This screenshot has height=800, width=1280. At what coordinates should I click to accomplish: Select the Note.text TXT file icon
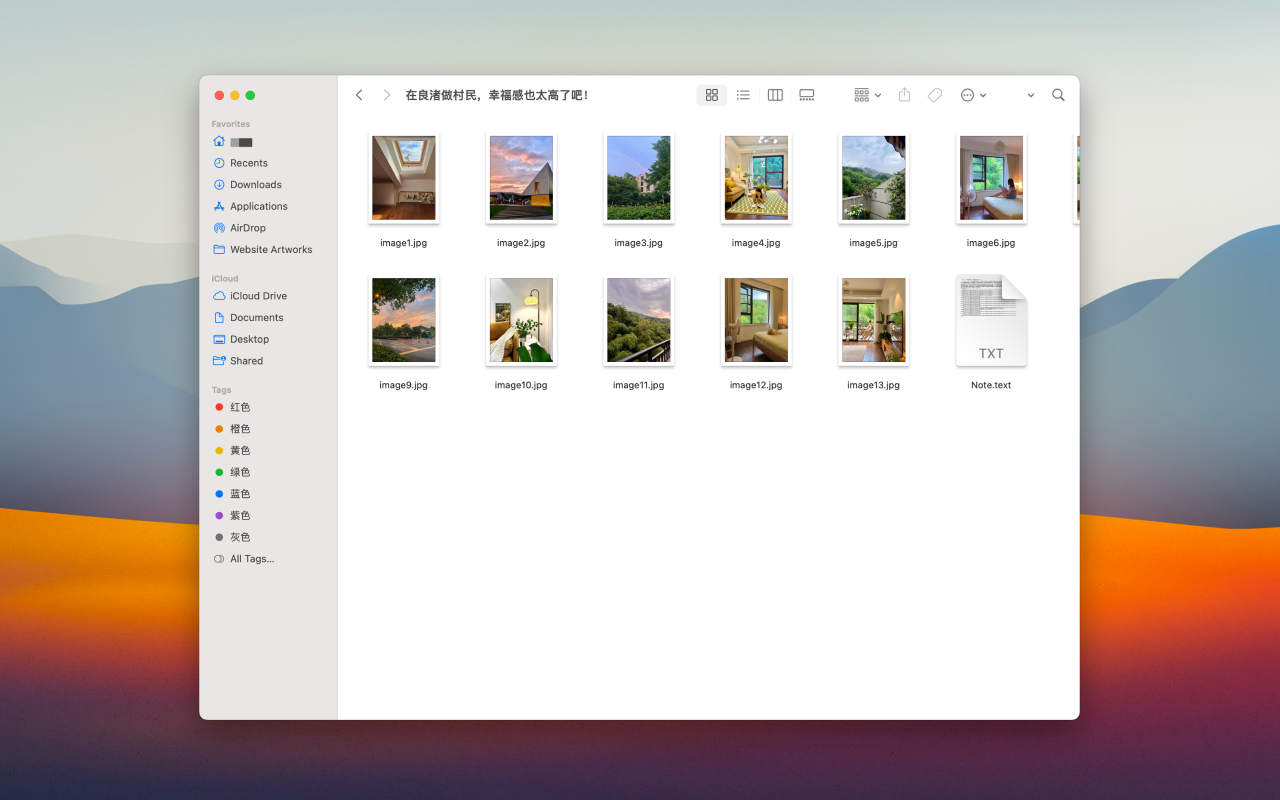[991, 320]
